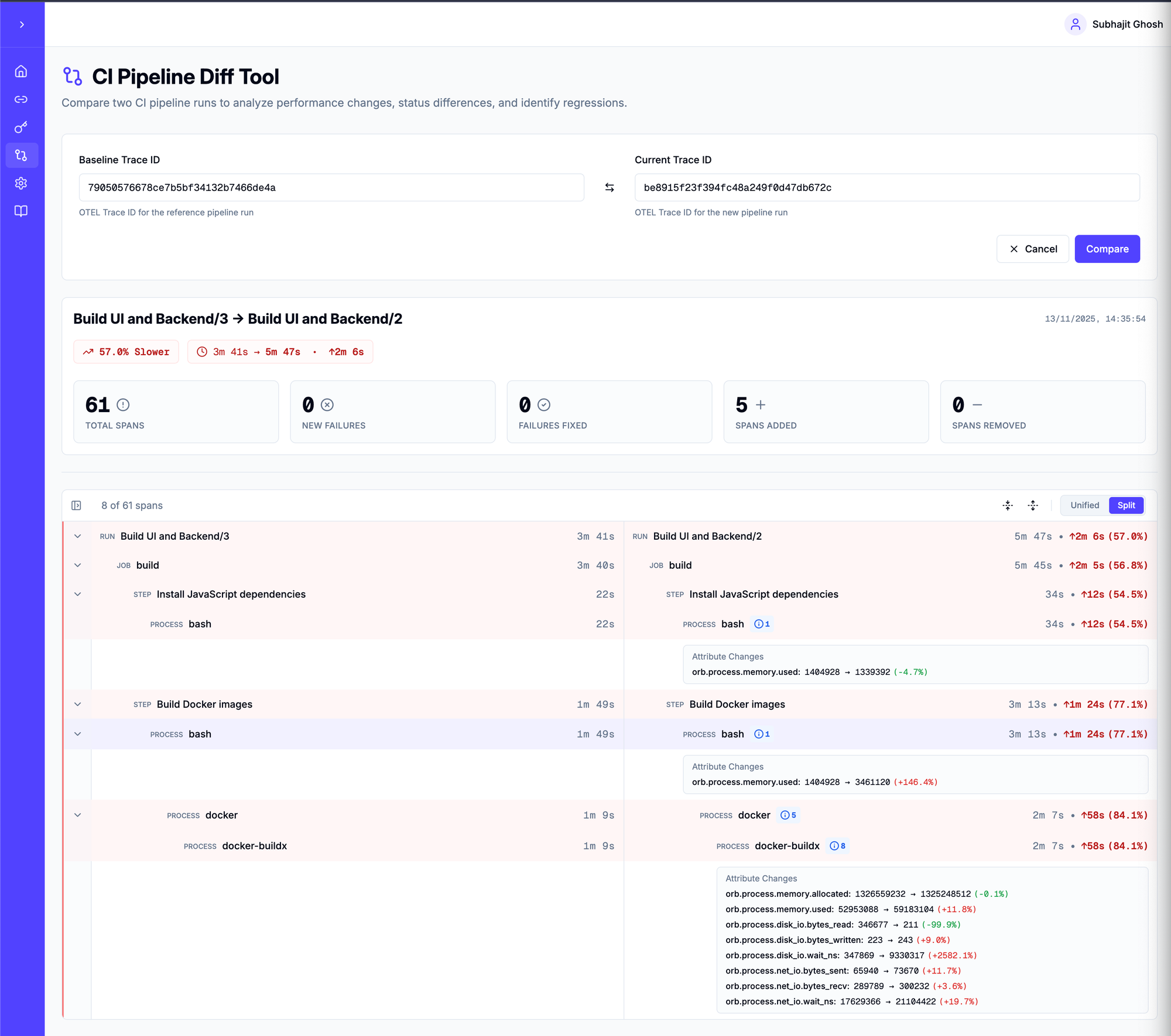Click the collapse all spans icon
The width and height of the screenshot is (1171, 1036).
click(x=1008, y=505)
